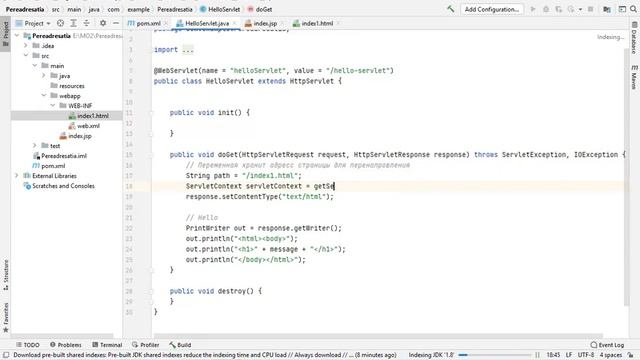
Task: Click Add Configuration button
Action: [492, 9]
